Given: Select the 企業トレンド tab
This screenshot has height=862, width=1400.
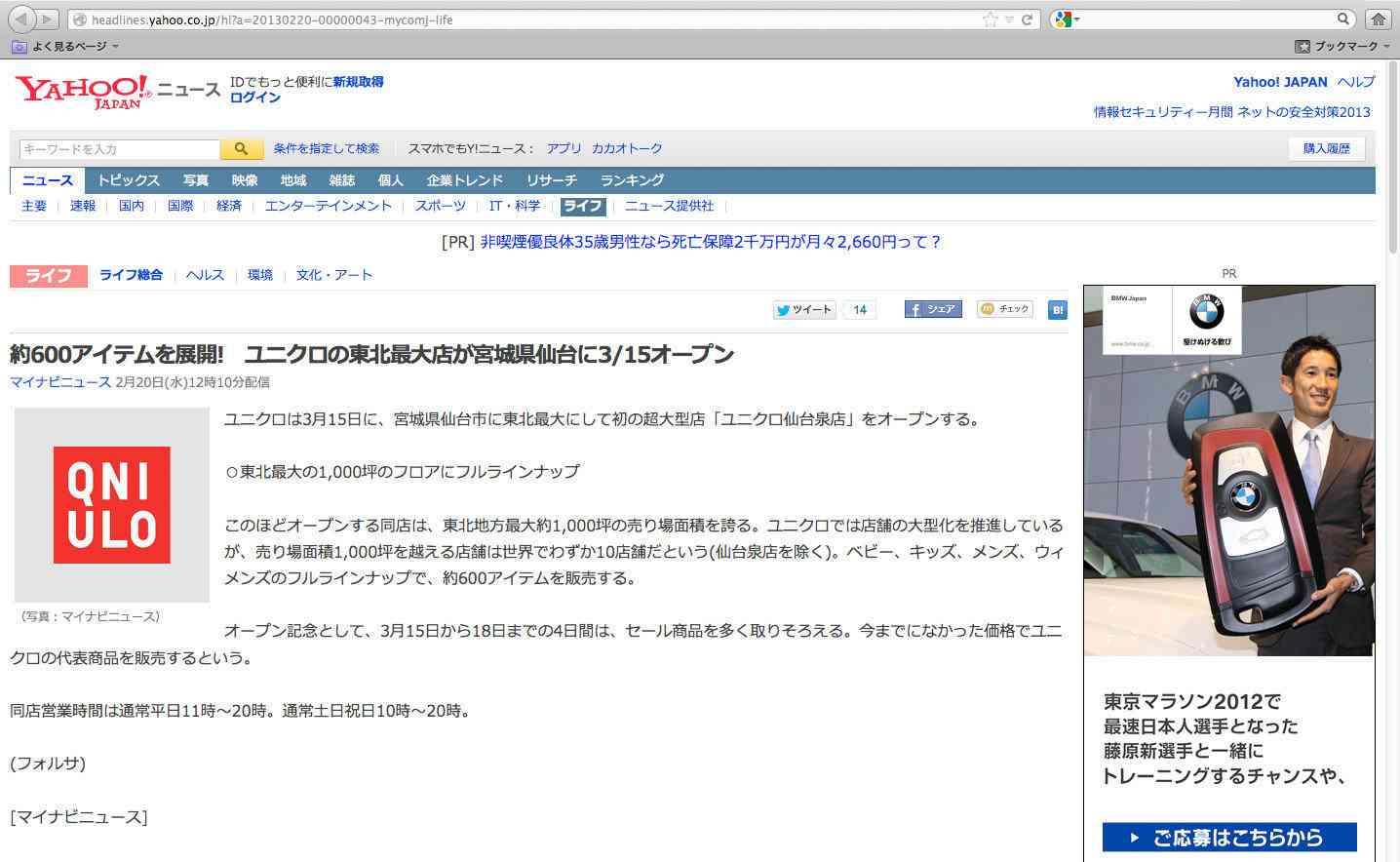Looking at the screenshot, I should (x=465, y=180).
